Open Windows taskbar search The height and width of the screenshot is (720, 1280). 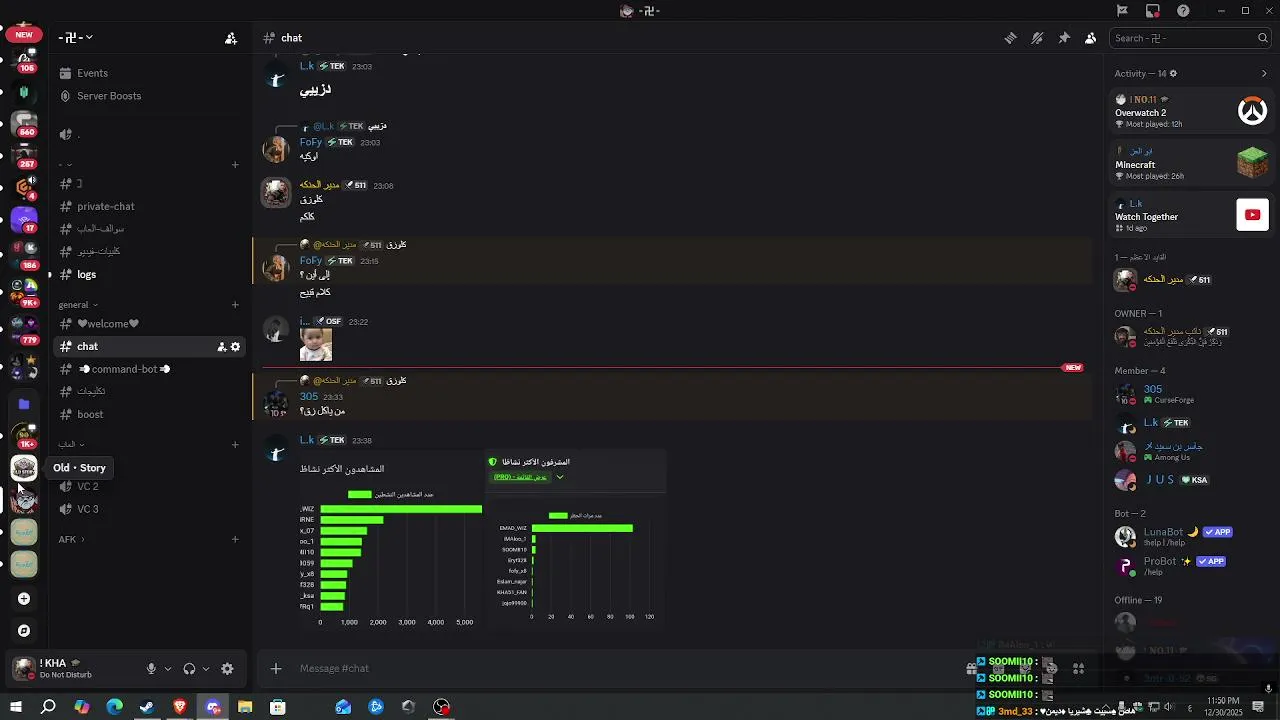pyautogui.click(x=48, y=707)
